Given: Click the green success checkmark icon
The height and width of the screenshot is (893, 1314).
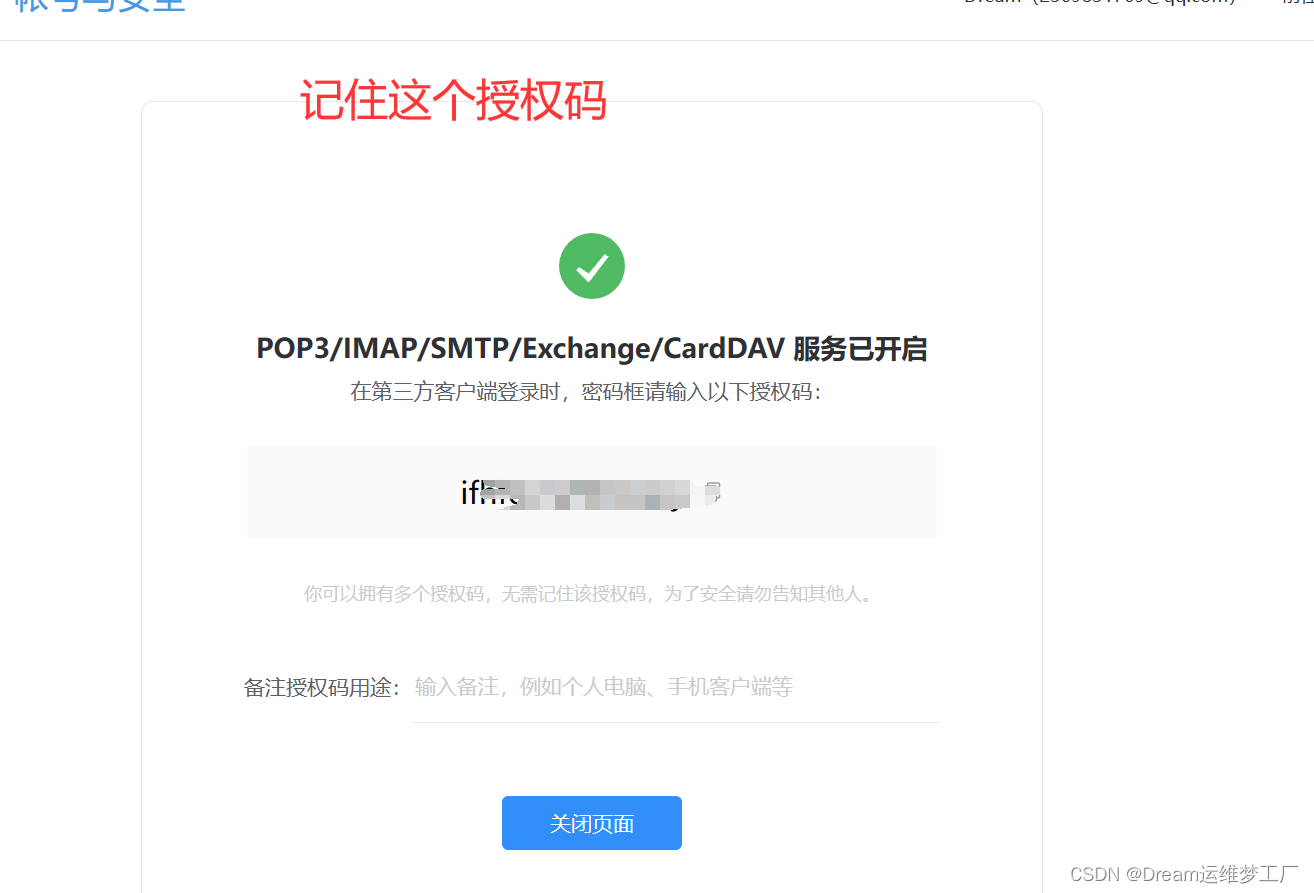Looking at the screenshot, I should [x=592, y=266].
